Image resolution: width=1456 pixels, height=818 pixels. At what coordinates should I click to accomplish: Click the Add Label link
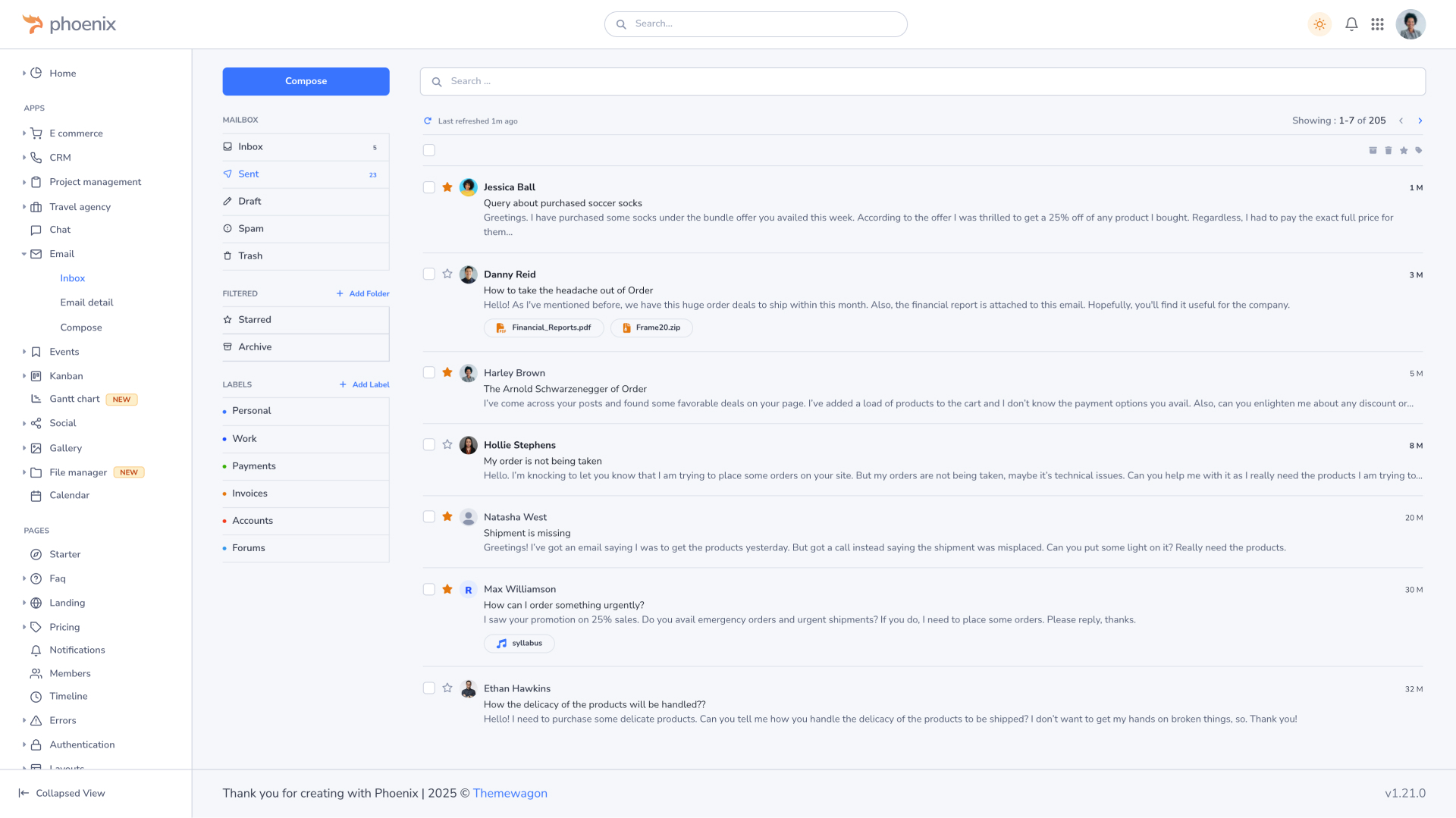click(365, 385)
